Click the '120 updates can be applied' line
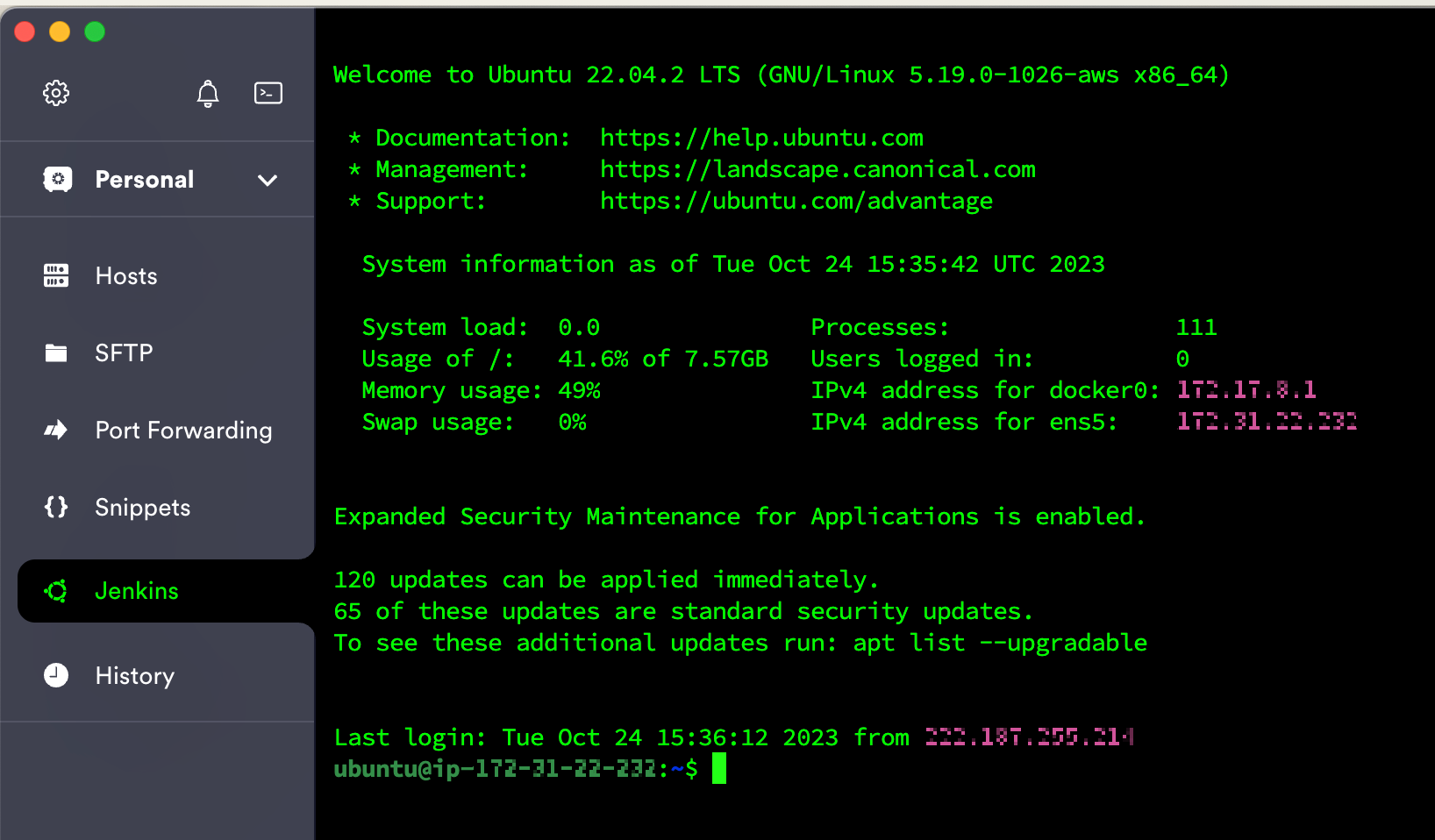This screenshot has width=1435, height=840. point(606,580)
